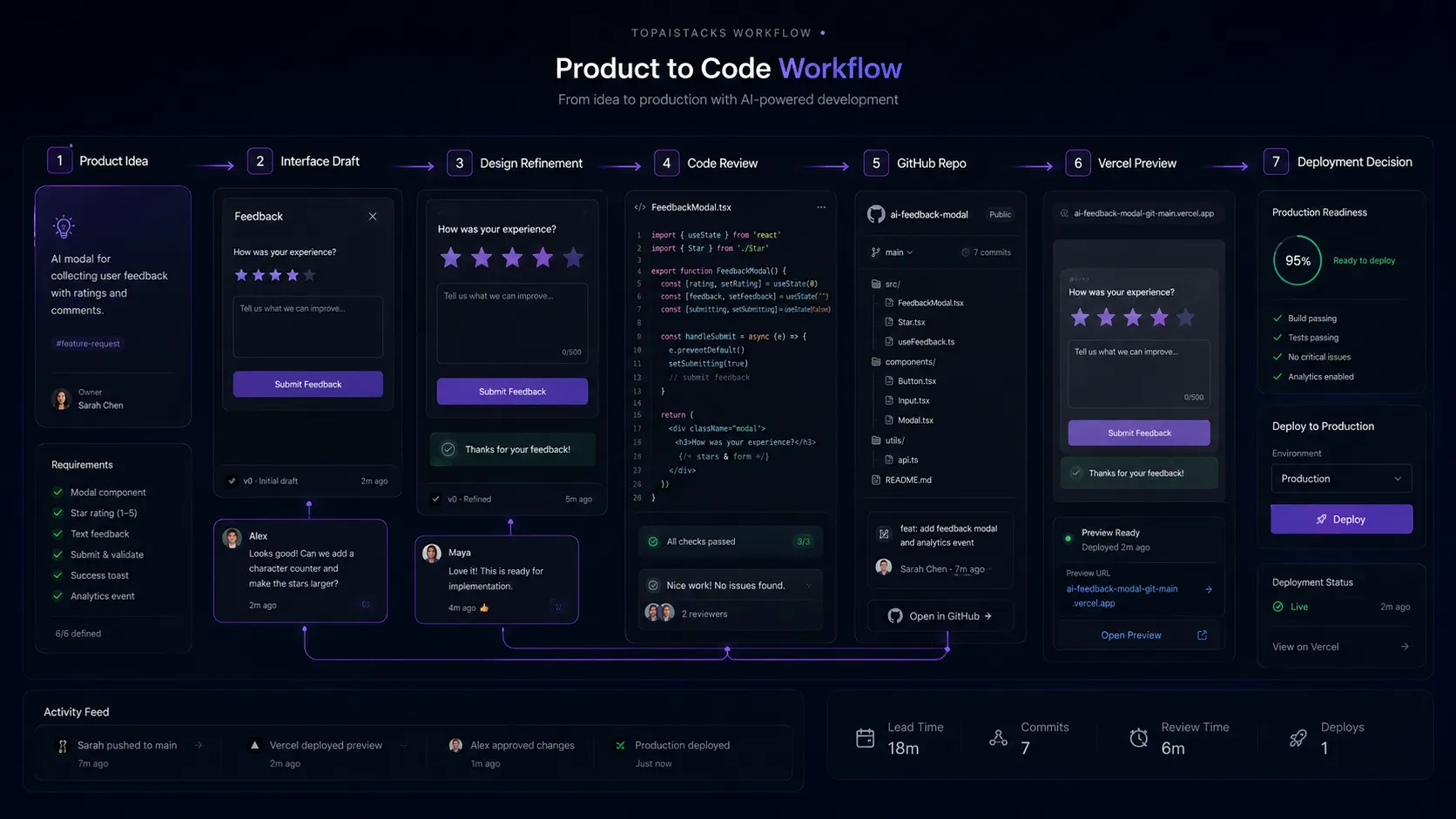The image size is (1456, 819).
Task: Click the calendar icon beside Lead Time
Action: [x=865, y=738]
